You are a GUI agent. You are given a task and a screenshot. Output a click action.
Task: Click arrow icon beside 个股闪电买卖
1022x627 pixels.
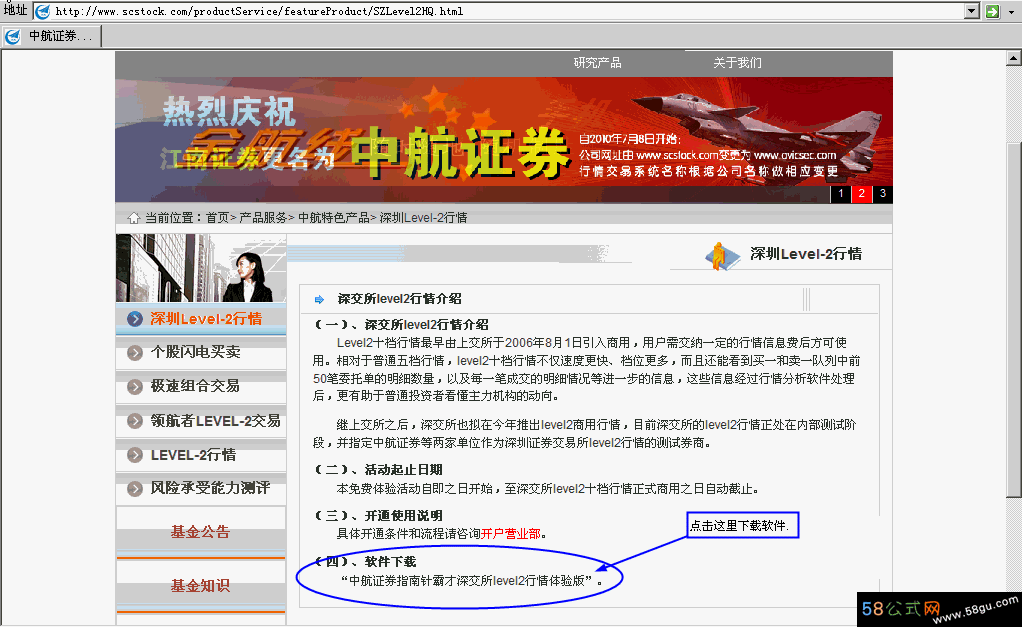(135, 353)
